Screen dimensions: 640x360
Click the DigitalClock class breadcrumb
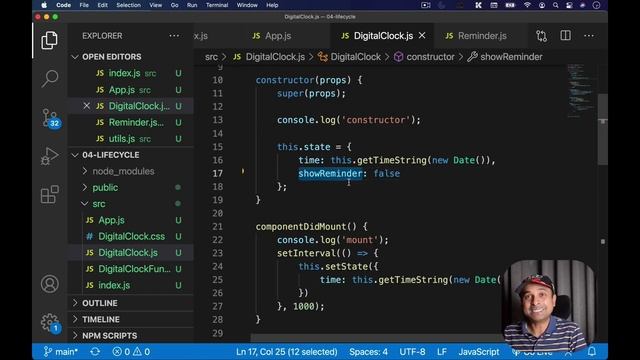click(350, 57)
